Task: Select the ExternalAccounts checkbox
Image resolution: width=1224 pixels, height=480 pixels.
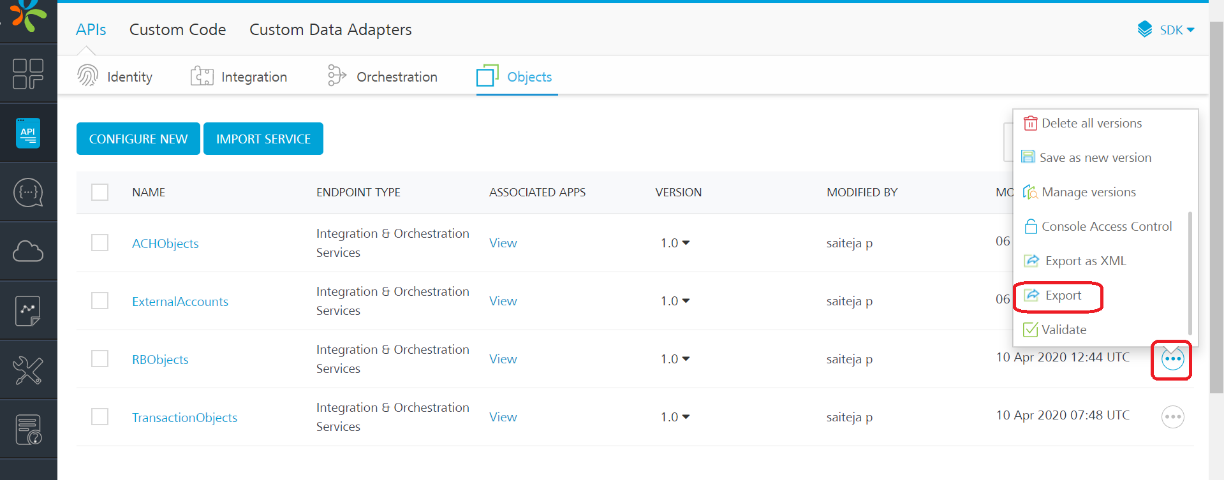Action: [100, 301]
